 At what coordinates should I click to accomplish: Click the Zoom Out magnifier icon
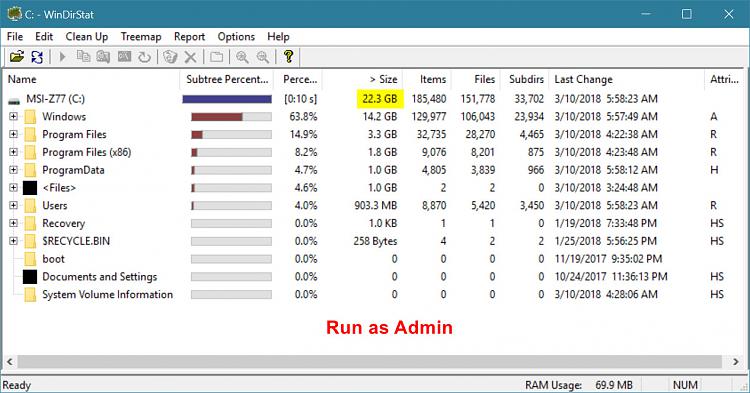(263, 57)
